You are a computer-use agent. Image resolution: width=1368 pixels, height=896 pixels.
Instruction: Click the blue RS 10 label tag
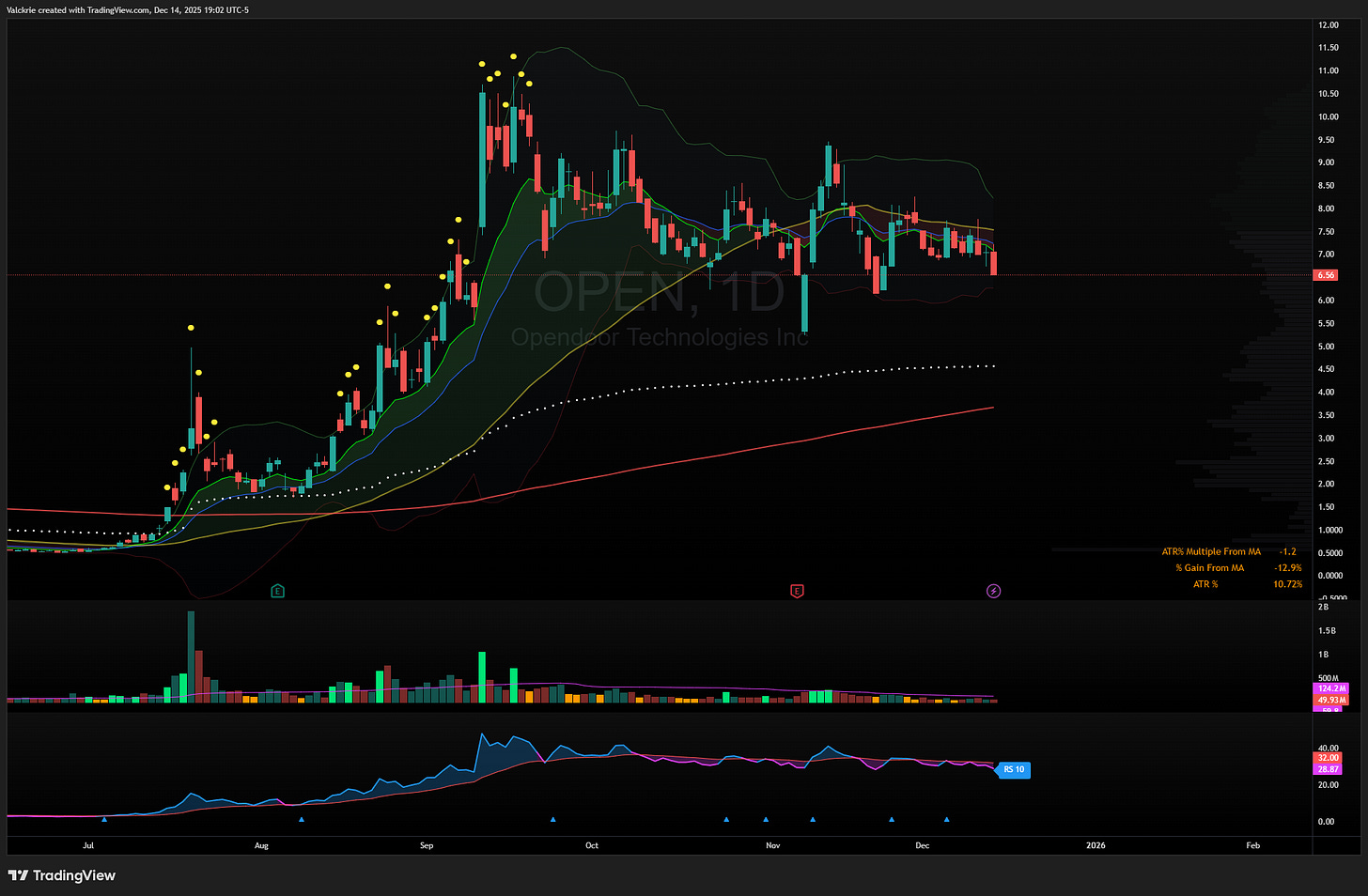pyautogui.click(x=1013, y=769)
